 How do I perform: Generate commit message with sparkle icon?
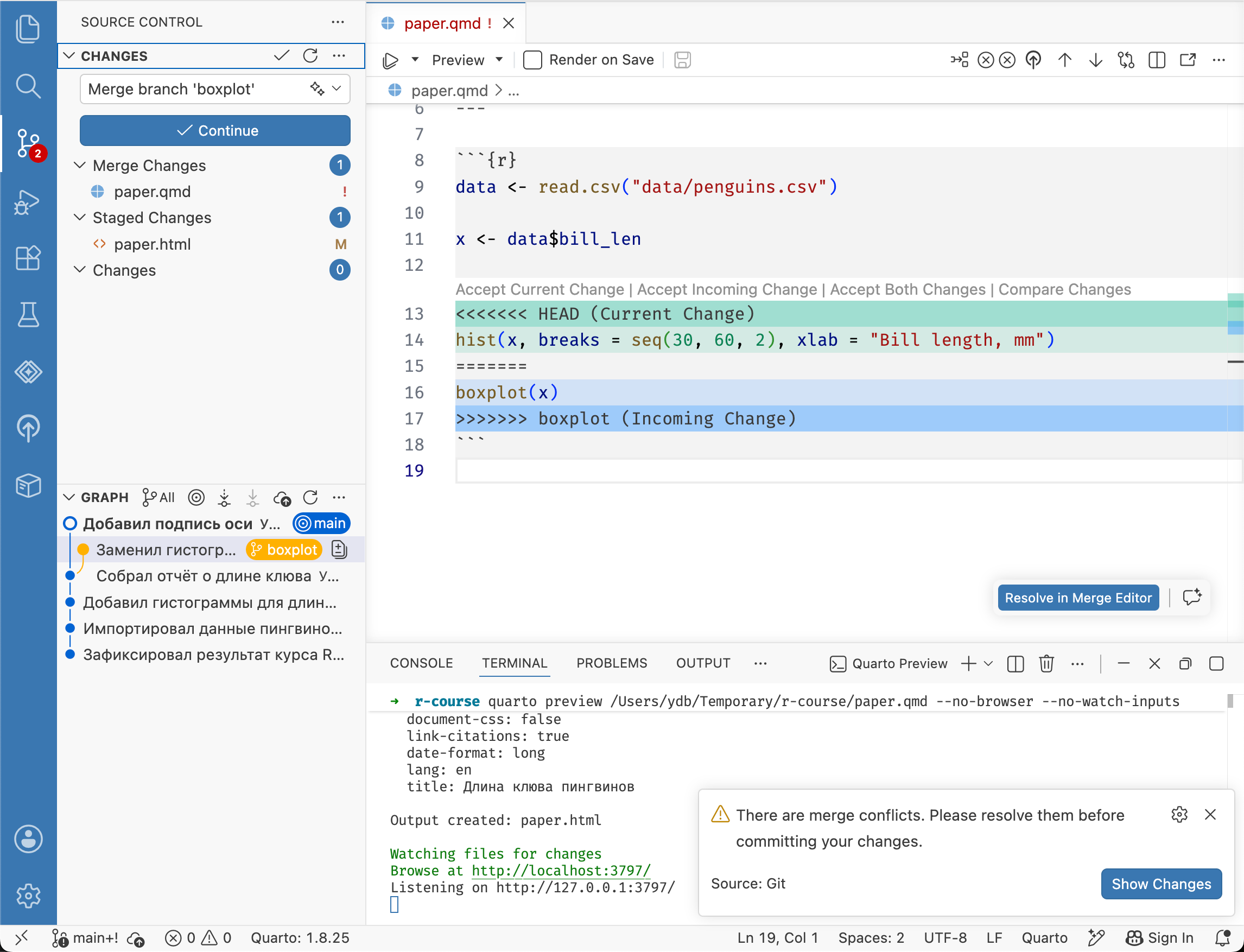(317, 88)
